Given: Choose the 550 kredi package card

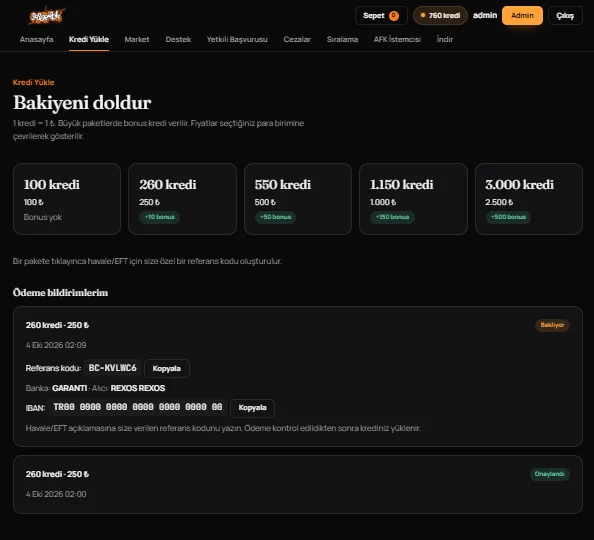Looking at the screenshot, I should [298, 199].
